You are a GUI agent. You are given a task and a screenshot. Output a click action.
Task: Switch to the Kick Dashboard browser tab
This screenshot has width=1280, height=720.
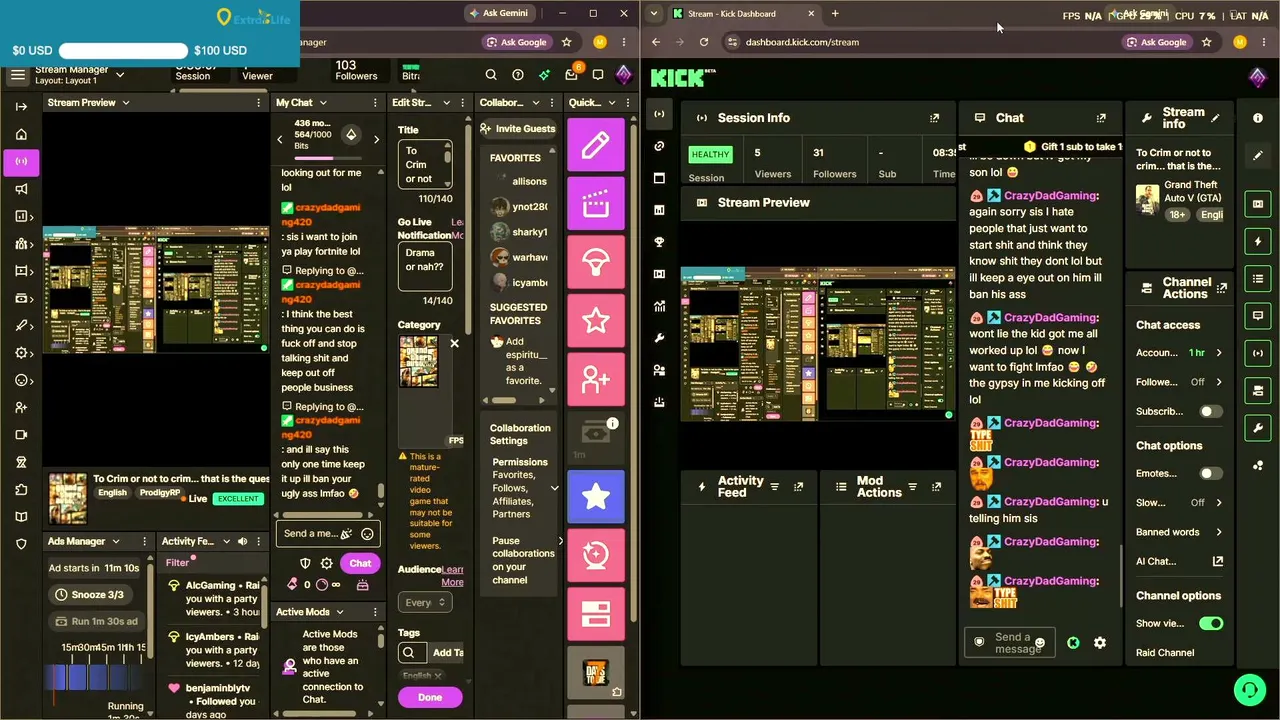click(743, 14)
